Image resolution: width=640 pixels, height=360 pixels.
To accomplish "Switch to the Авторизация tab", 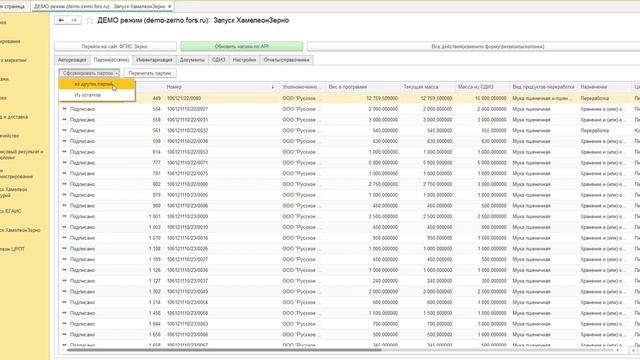I will (x=72, y=60).
